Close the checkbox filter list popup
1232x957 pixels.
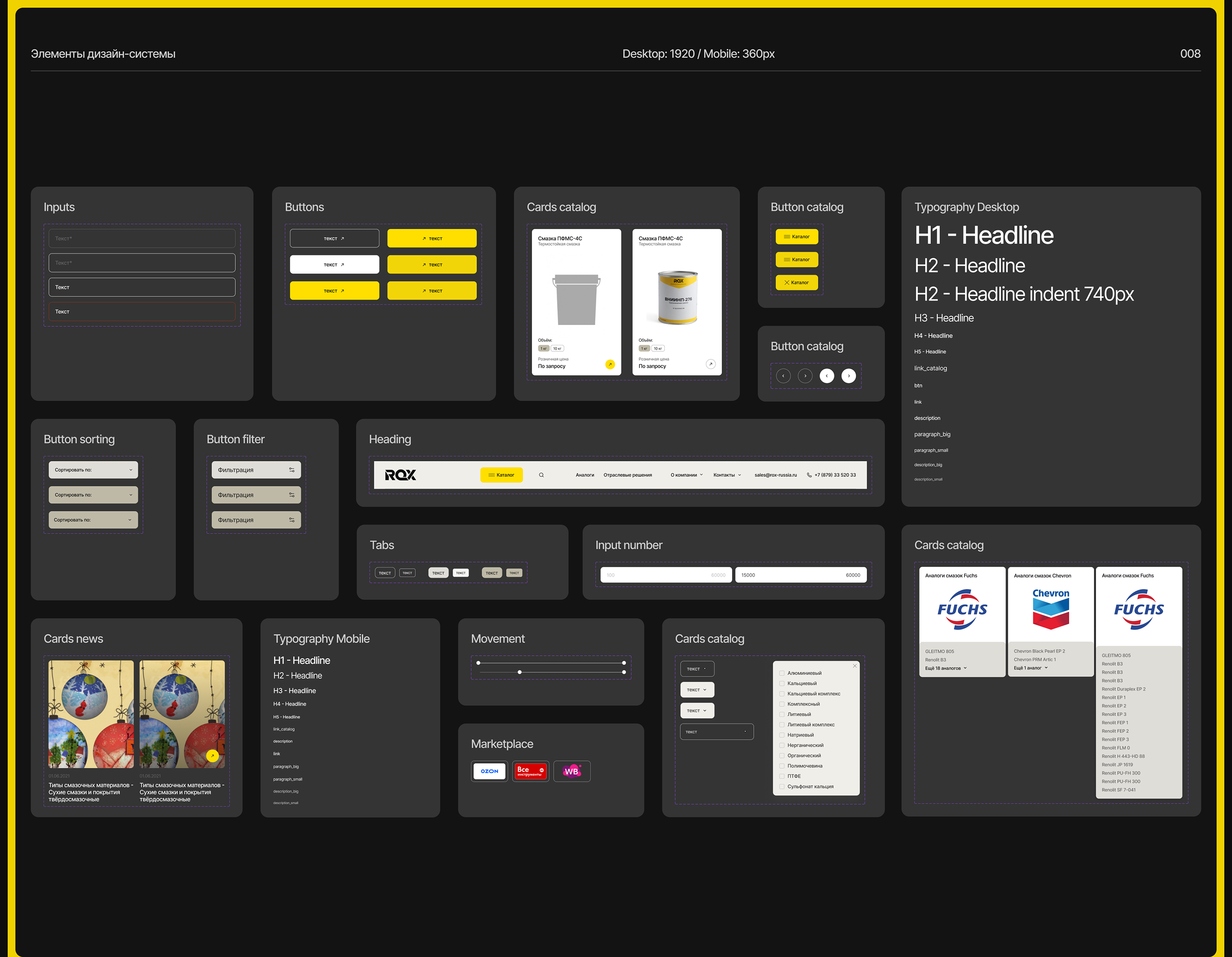[x=854, y=666]
